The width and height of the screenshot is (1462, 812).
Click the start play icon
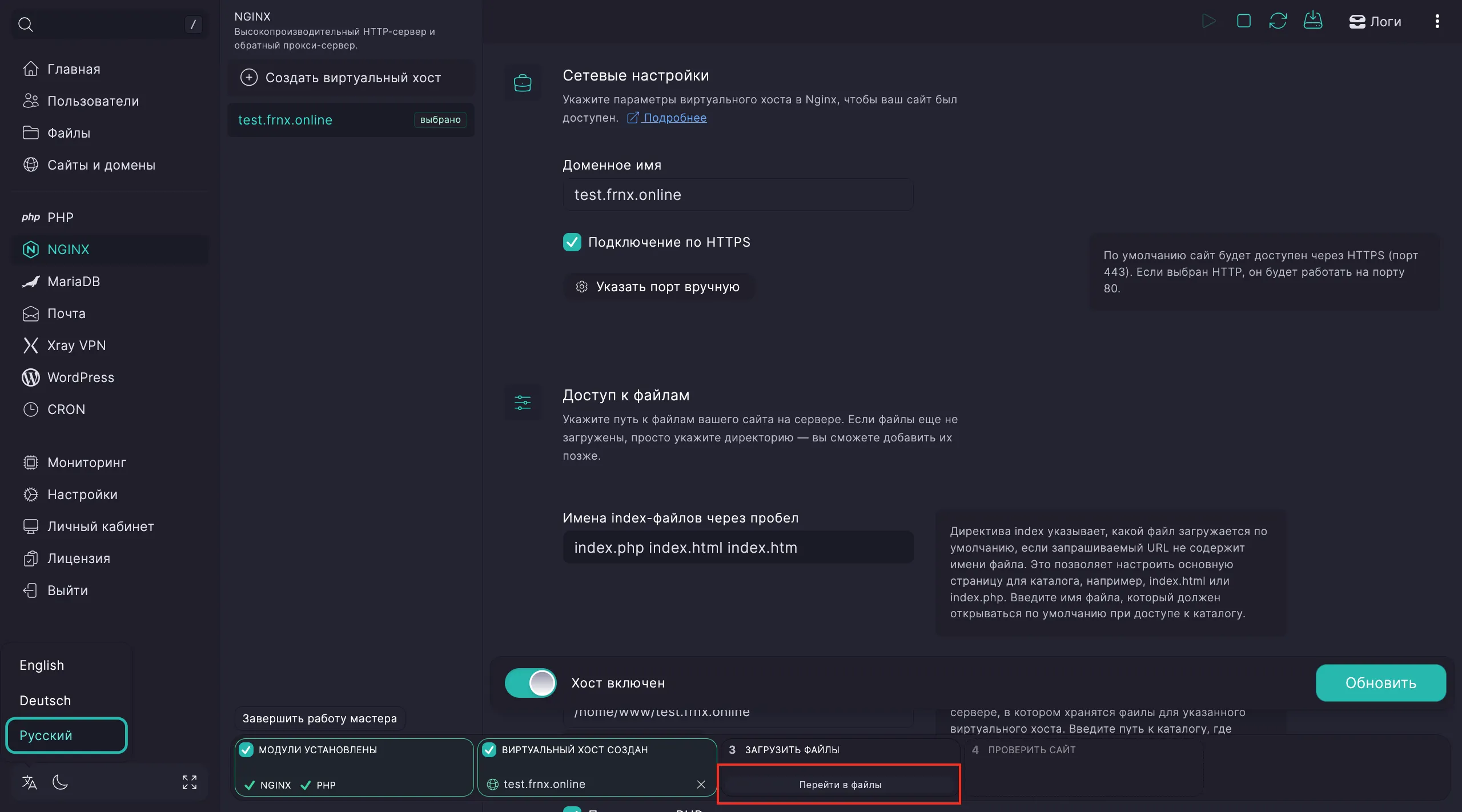(1208, 21)
